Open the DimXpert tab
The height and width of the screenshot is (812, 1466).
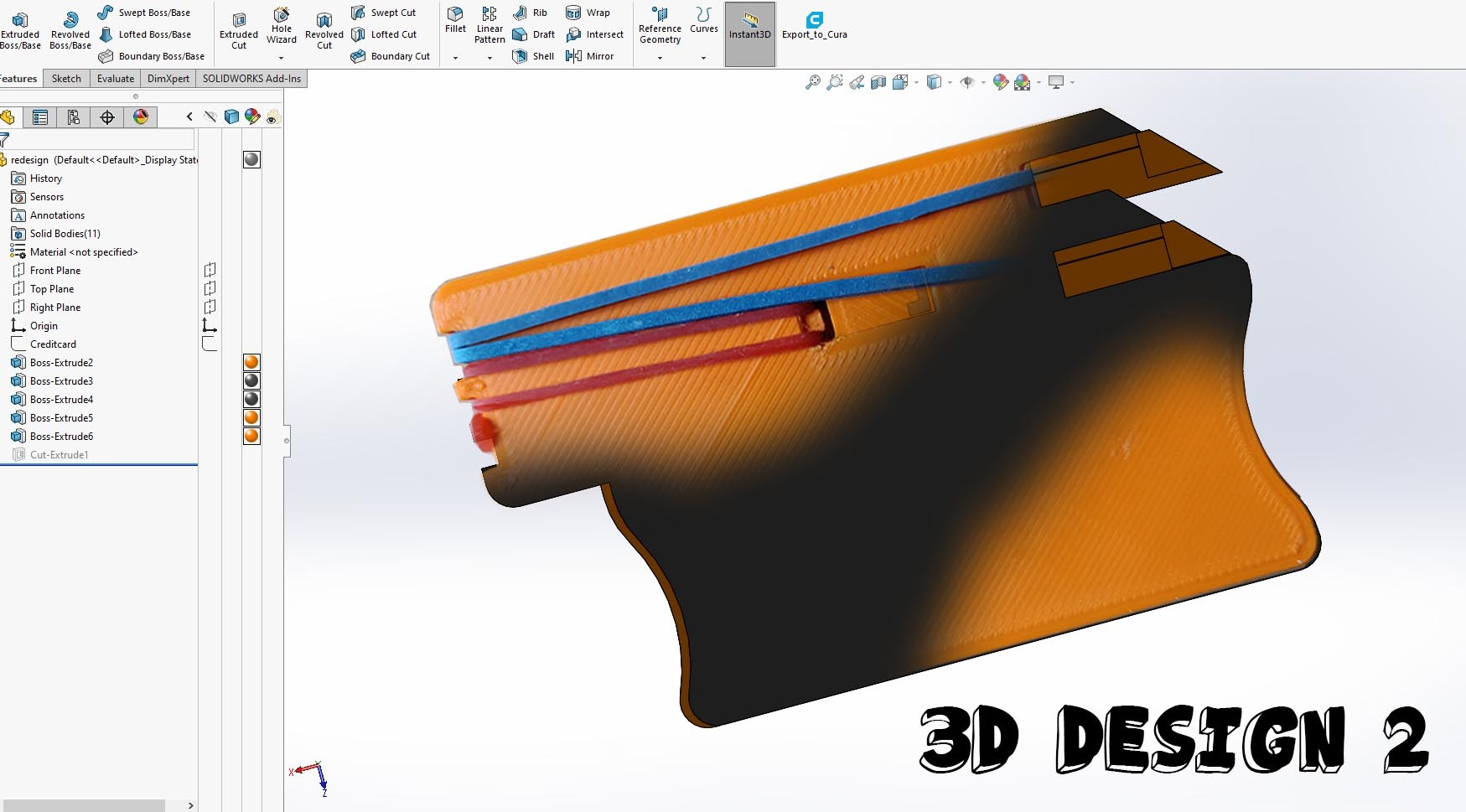coord(168,78)
